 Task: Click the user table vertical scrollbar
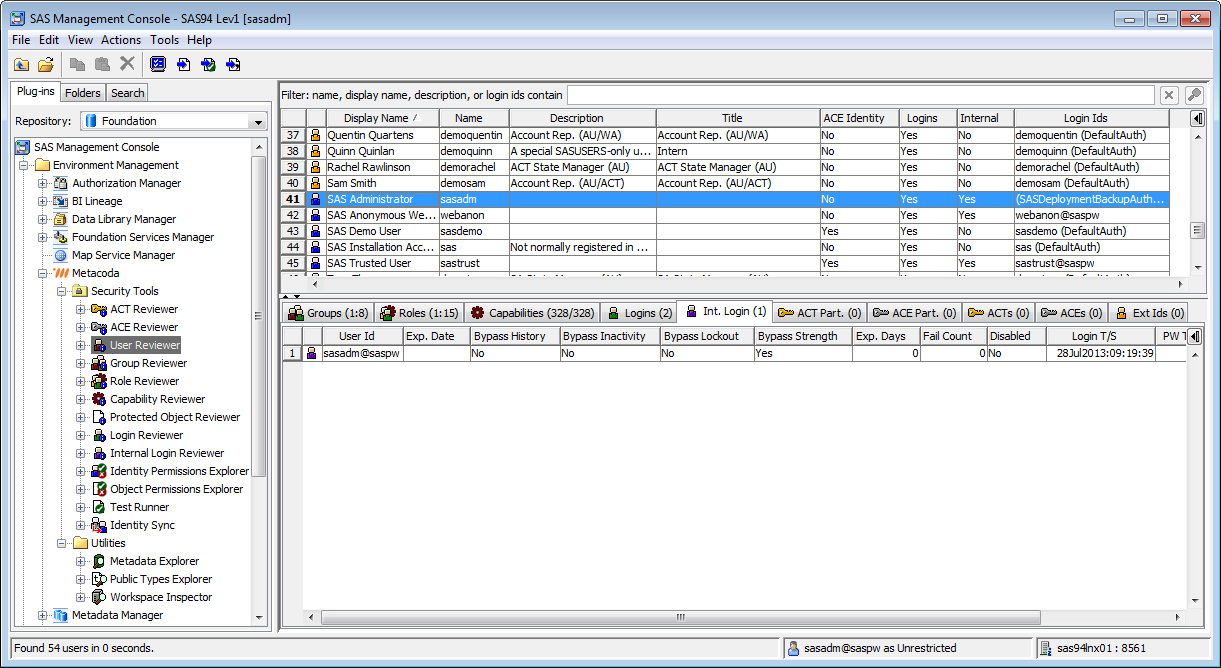pos(1196,200)
